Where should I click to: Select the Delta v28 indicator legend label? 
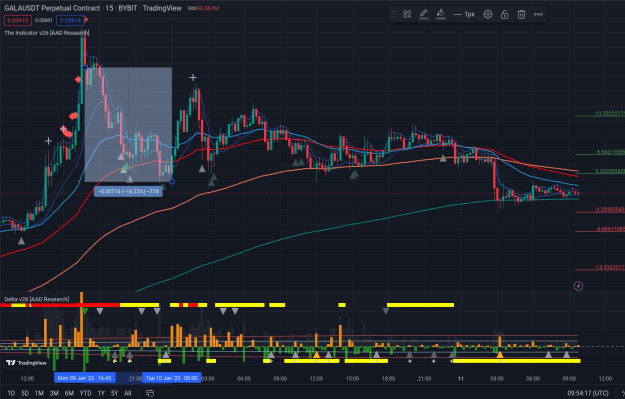point(37,299)
